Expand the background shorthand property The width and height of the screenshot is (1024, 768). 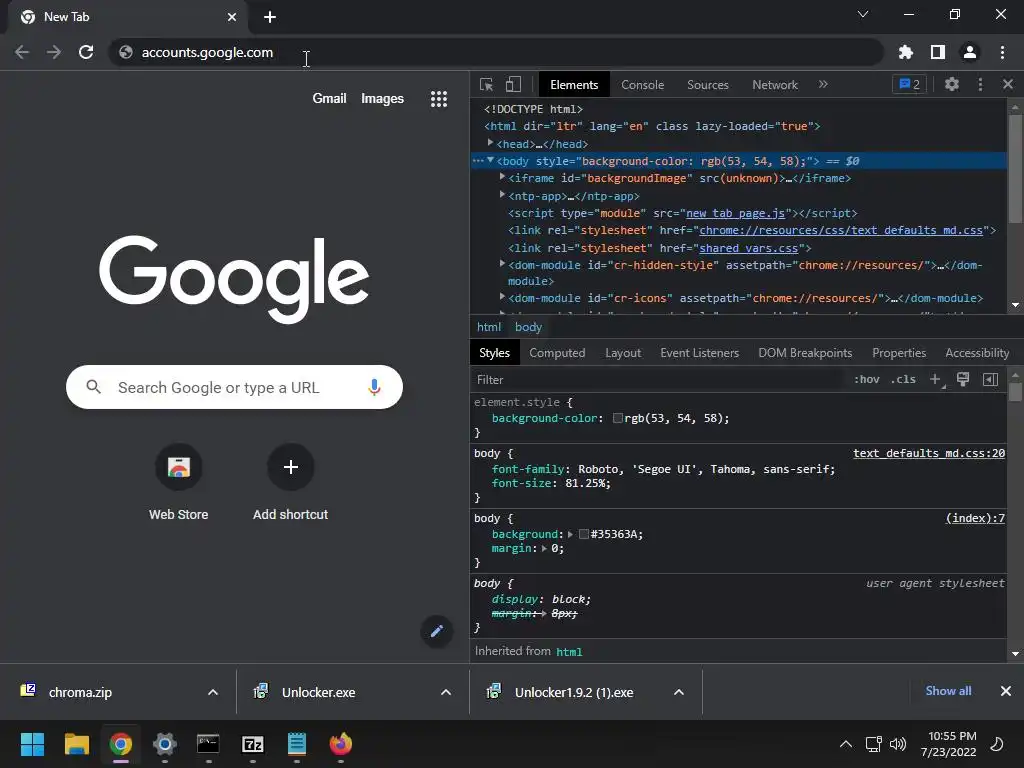click(x=570, y=534)
